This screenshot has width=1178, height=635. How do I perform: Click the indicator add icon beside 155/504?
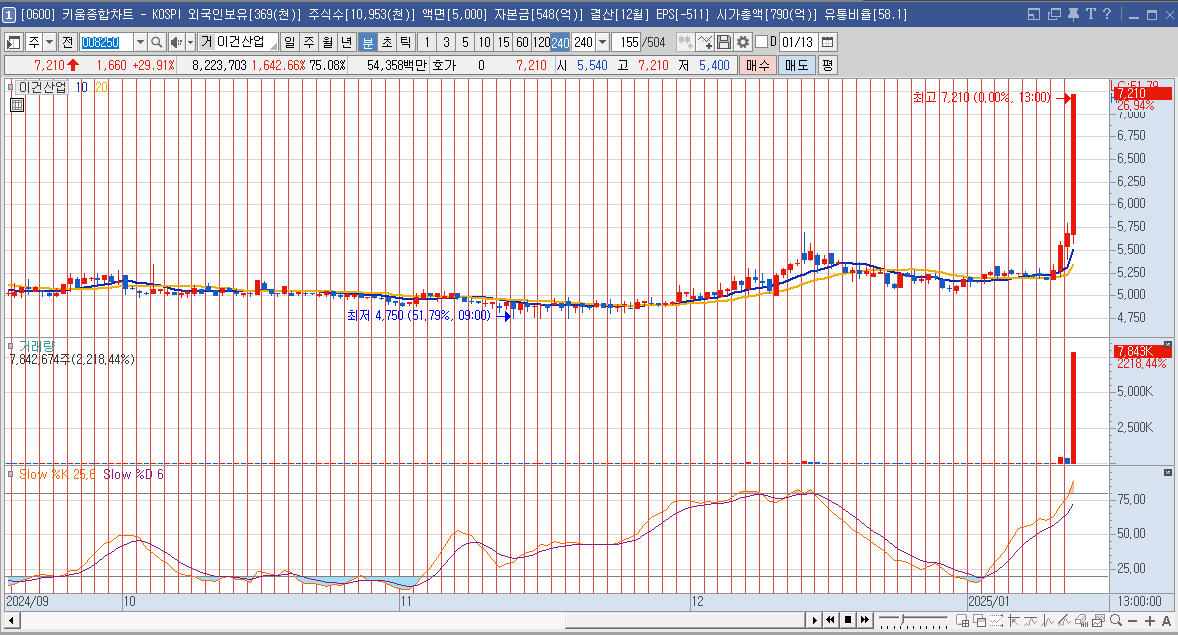pos(685,42)
